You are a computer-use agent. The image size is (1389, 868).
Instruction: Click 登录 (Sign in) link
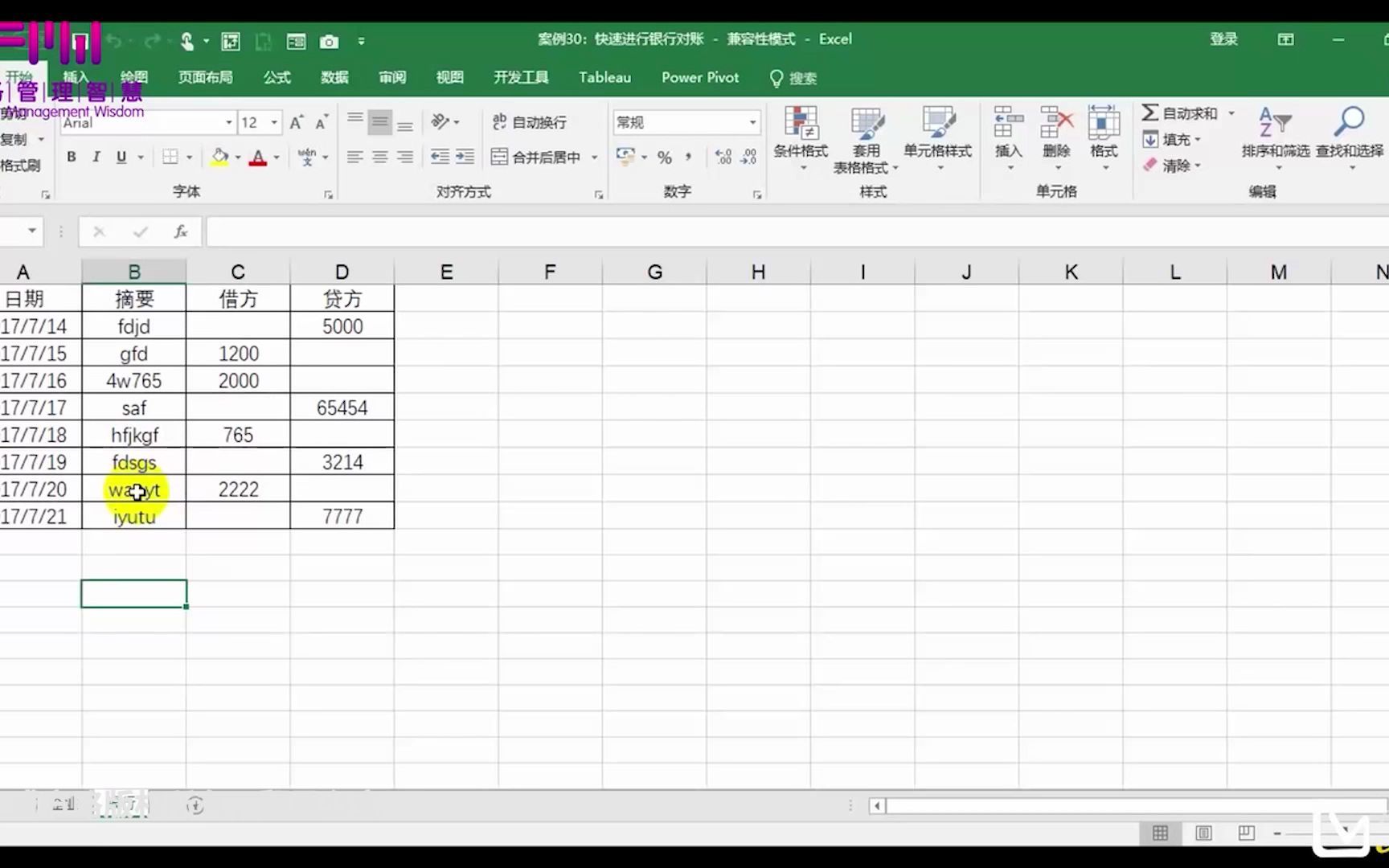(1224, 39)
